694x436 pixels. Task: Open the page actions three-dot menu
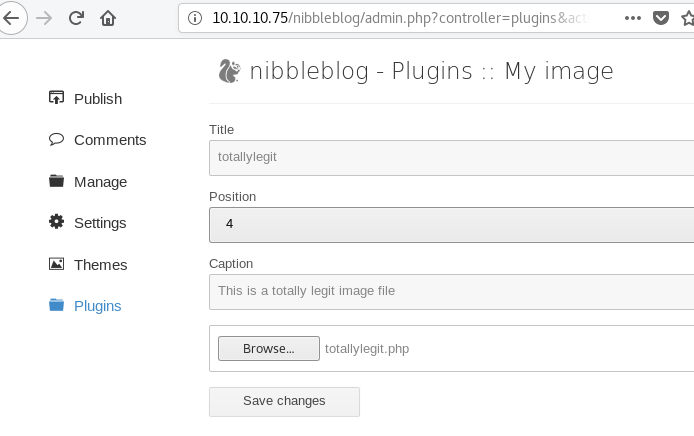click(x=632, y=18)
